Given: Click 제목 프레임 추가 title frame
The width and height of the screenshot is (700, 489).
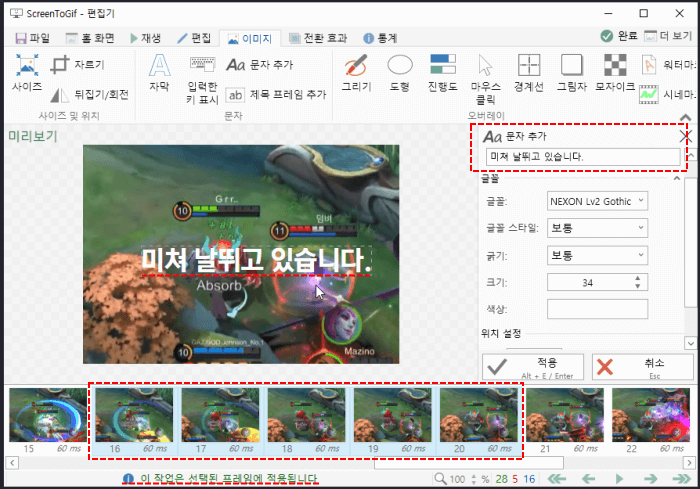Looking at the screenshot, I should pos(276,94).
